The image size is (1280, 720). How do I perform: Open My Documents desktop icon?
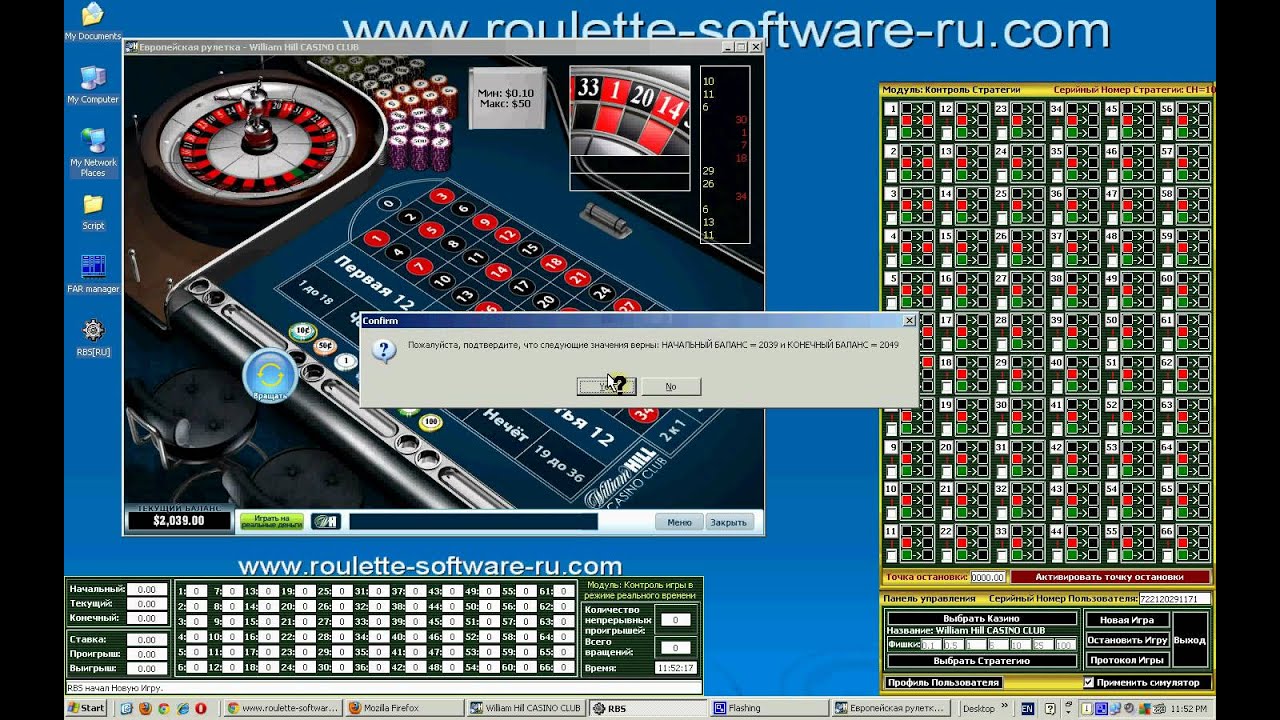click(92, 21)
